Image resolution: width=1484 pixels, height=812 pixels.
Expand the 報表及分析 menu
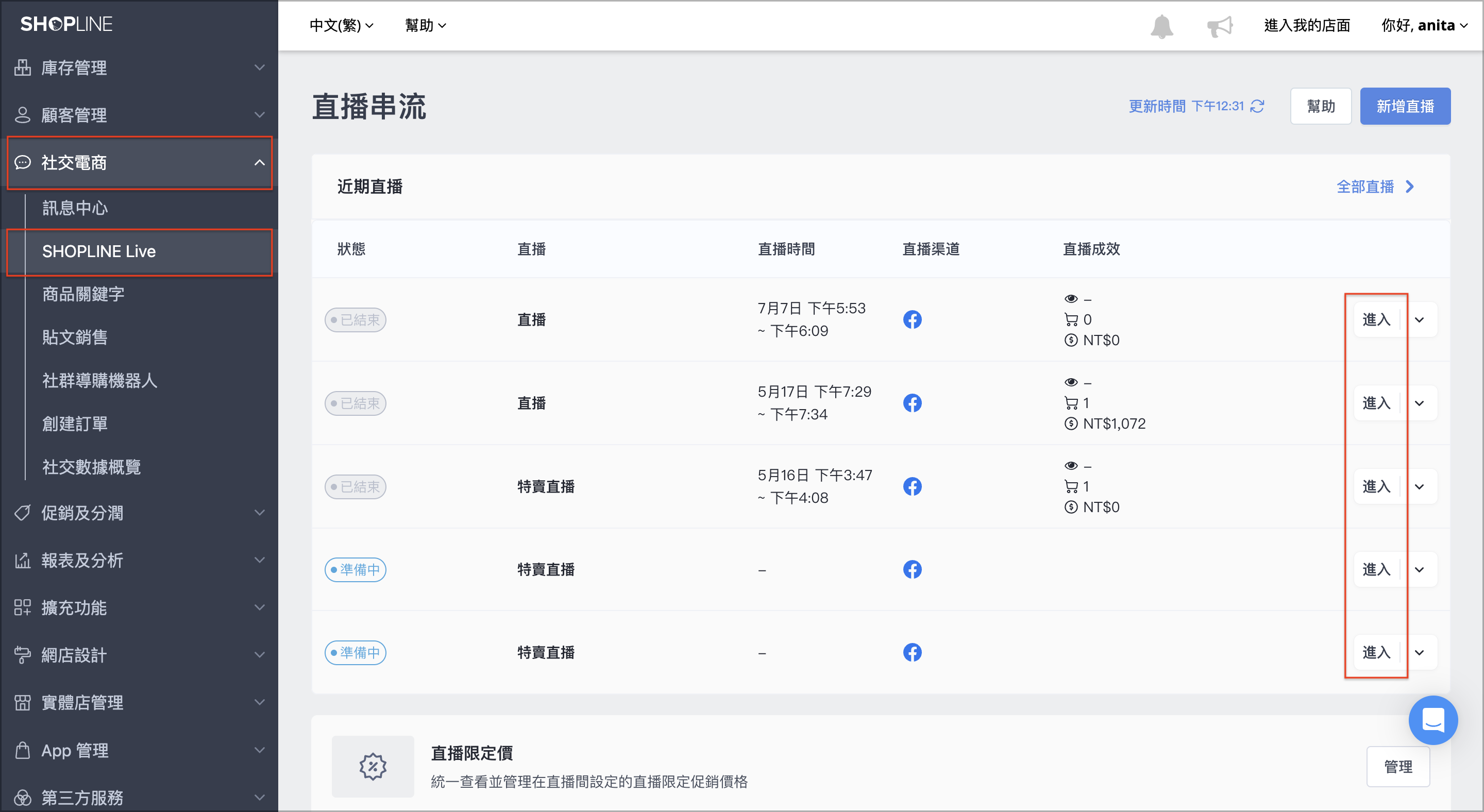[260, 561]
